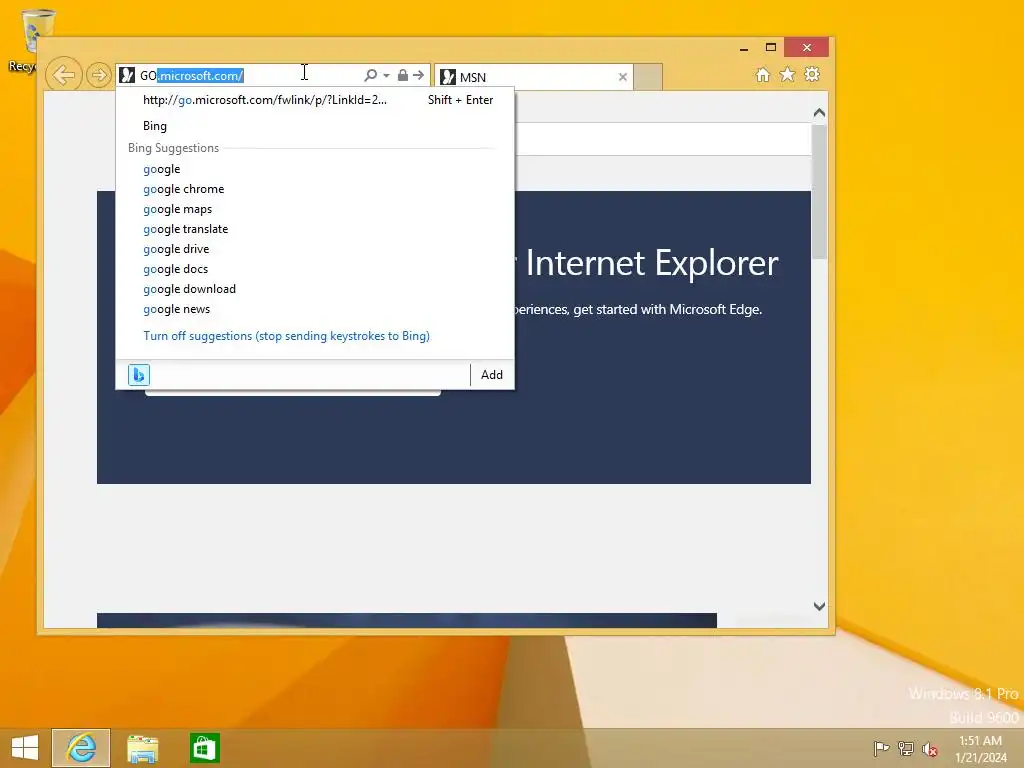Click the Forward arrow navigation button
The height and width of the screenshot is (768, 1024).
99,75
